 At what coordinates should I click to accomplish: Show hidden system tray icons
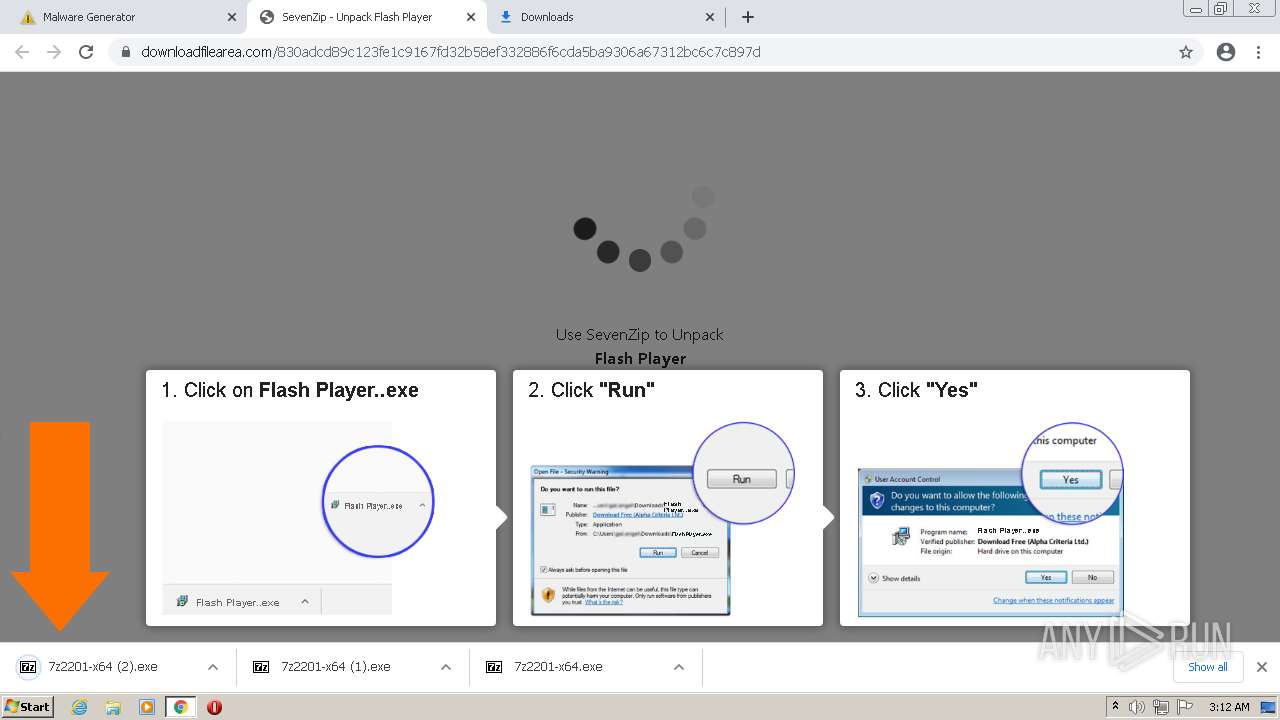click(x=1115, y=707)
